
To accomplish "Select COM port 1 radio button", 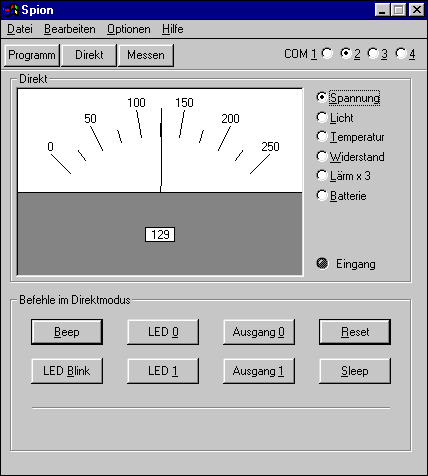I will tap(327, 53).
